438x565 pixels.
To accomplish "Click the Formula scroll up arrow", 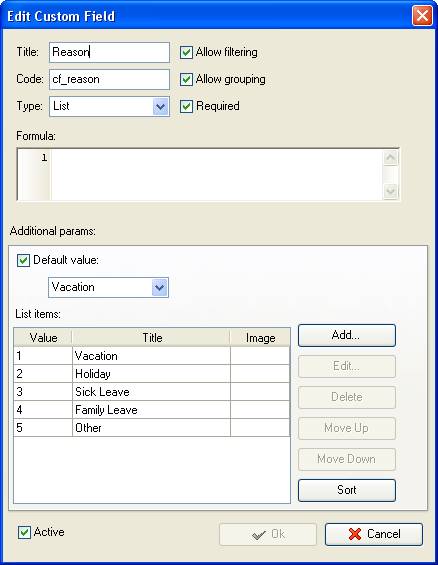I will 390,158.
